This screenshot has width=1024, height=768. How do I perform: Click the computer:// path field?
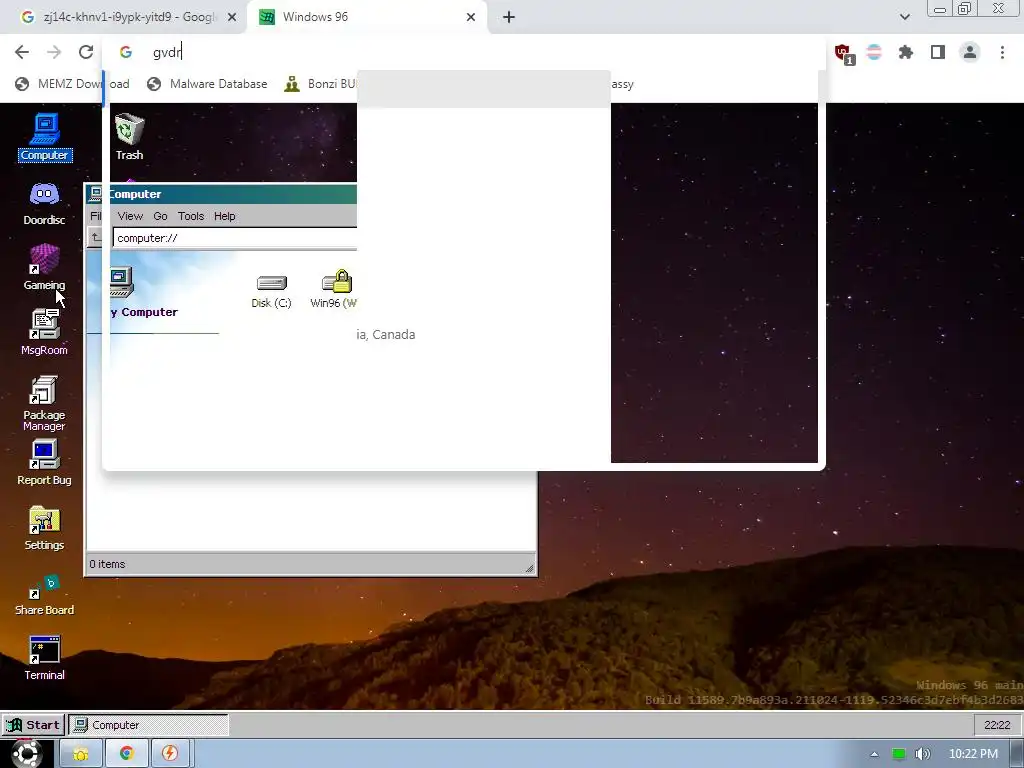[x=235, y=238]
